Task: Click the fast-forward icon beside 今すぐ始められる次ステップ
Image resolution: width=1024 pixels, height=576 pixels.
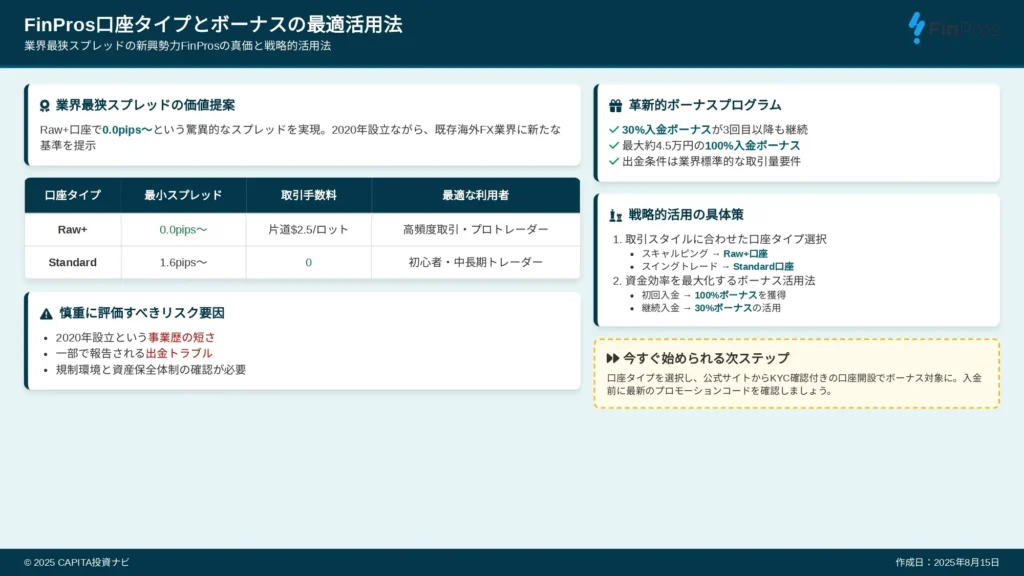Action: (x=613, y=358)
